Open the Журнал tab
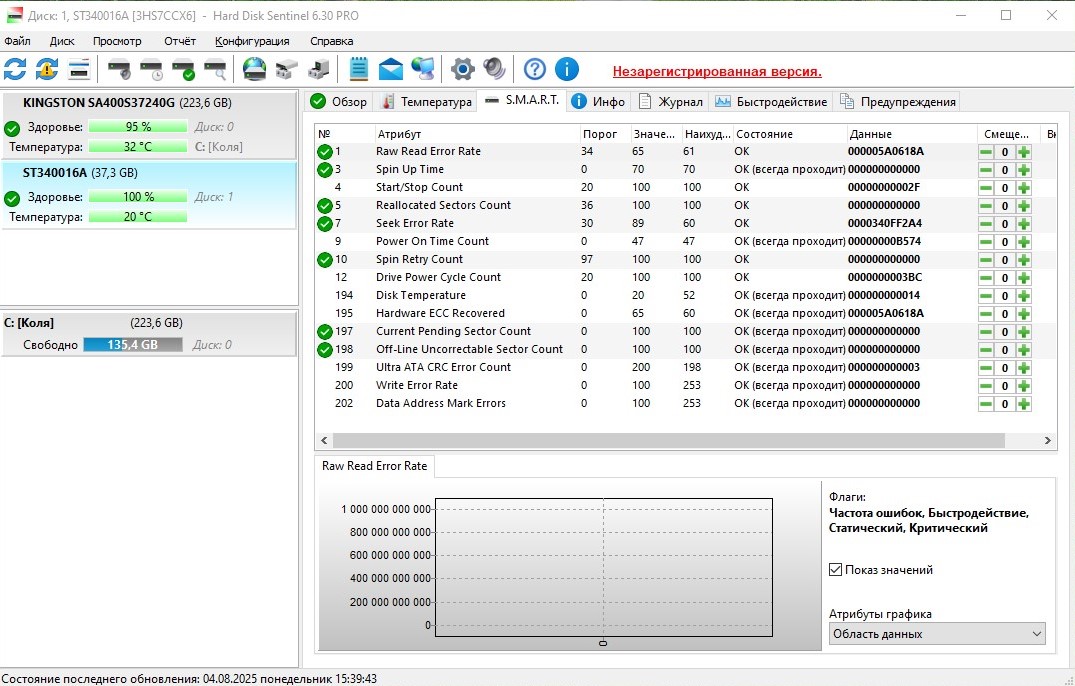Image resolution: width=1075 pixels, height=686 pixels. pos(672,102)
